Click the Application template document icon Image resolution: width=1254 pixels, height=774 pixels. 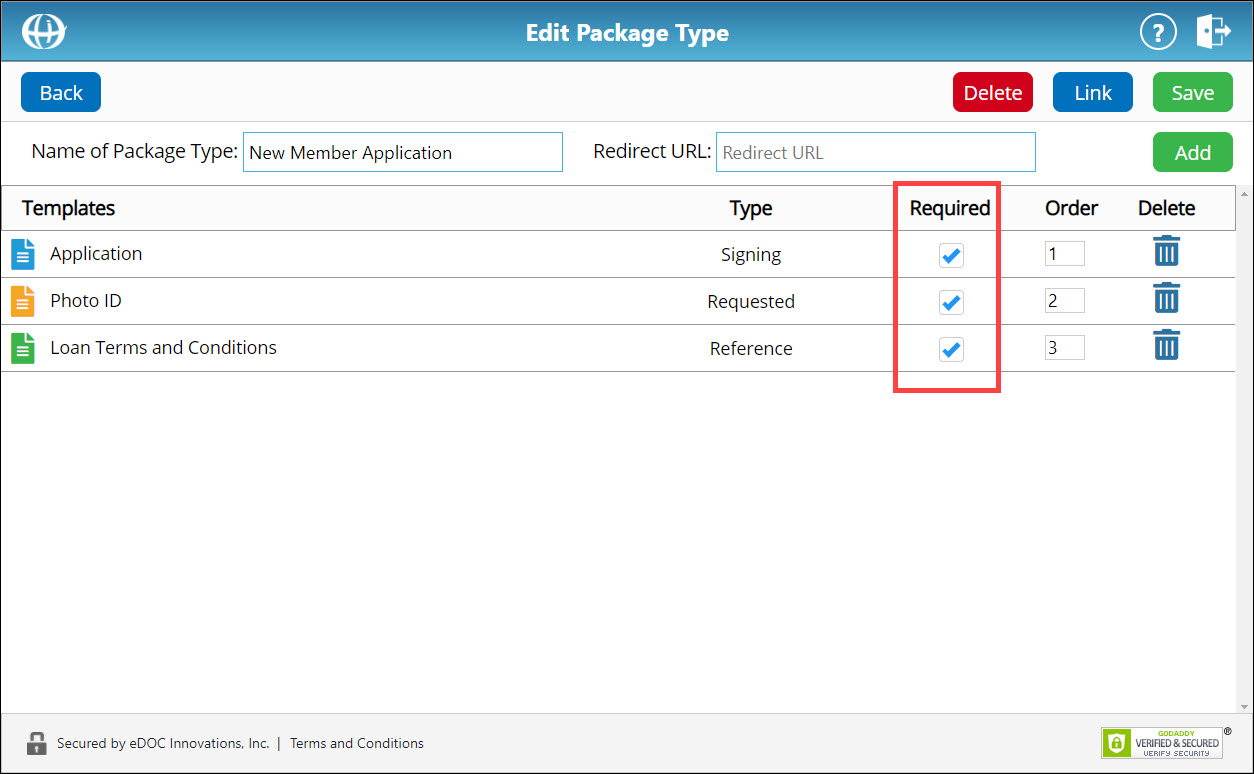[23, 254]
